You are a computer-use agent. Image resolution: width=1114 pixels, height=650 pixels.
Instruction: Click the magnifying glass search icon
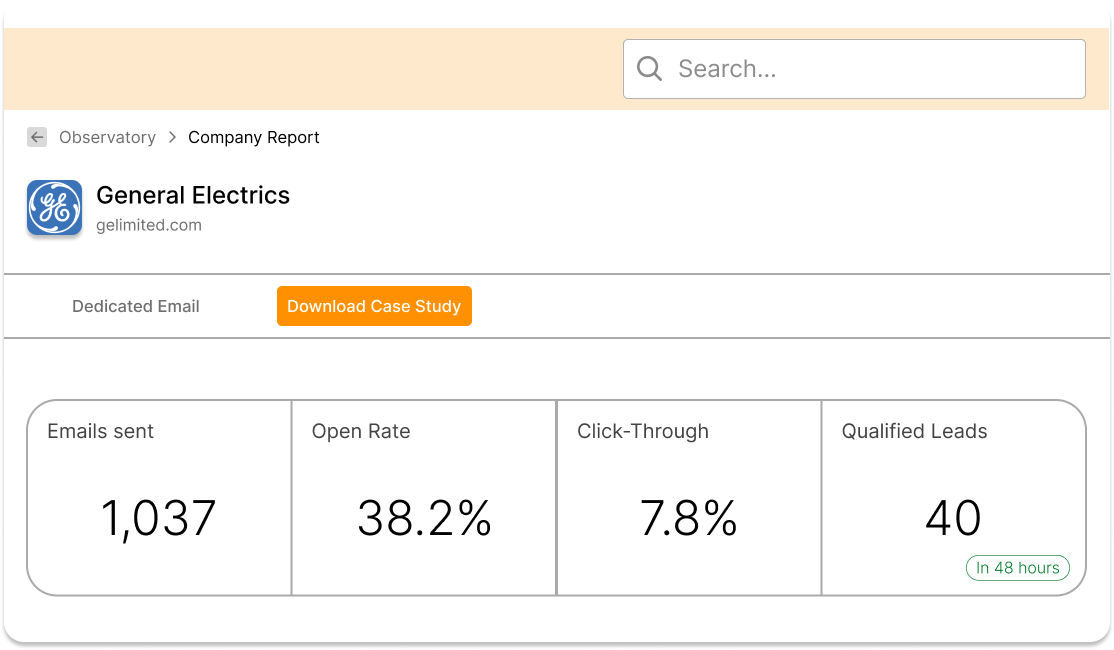tap(650, 69)
